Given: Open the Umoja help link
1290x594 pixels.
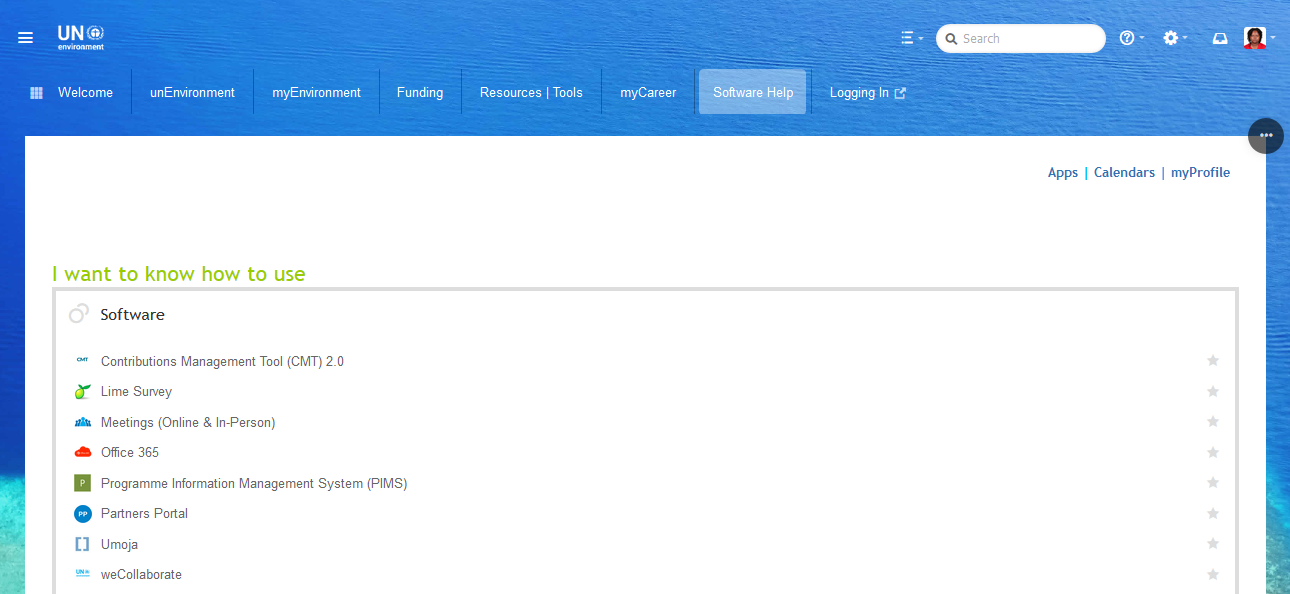Looking at the screenshot, I should (119, 545).
